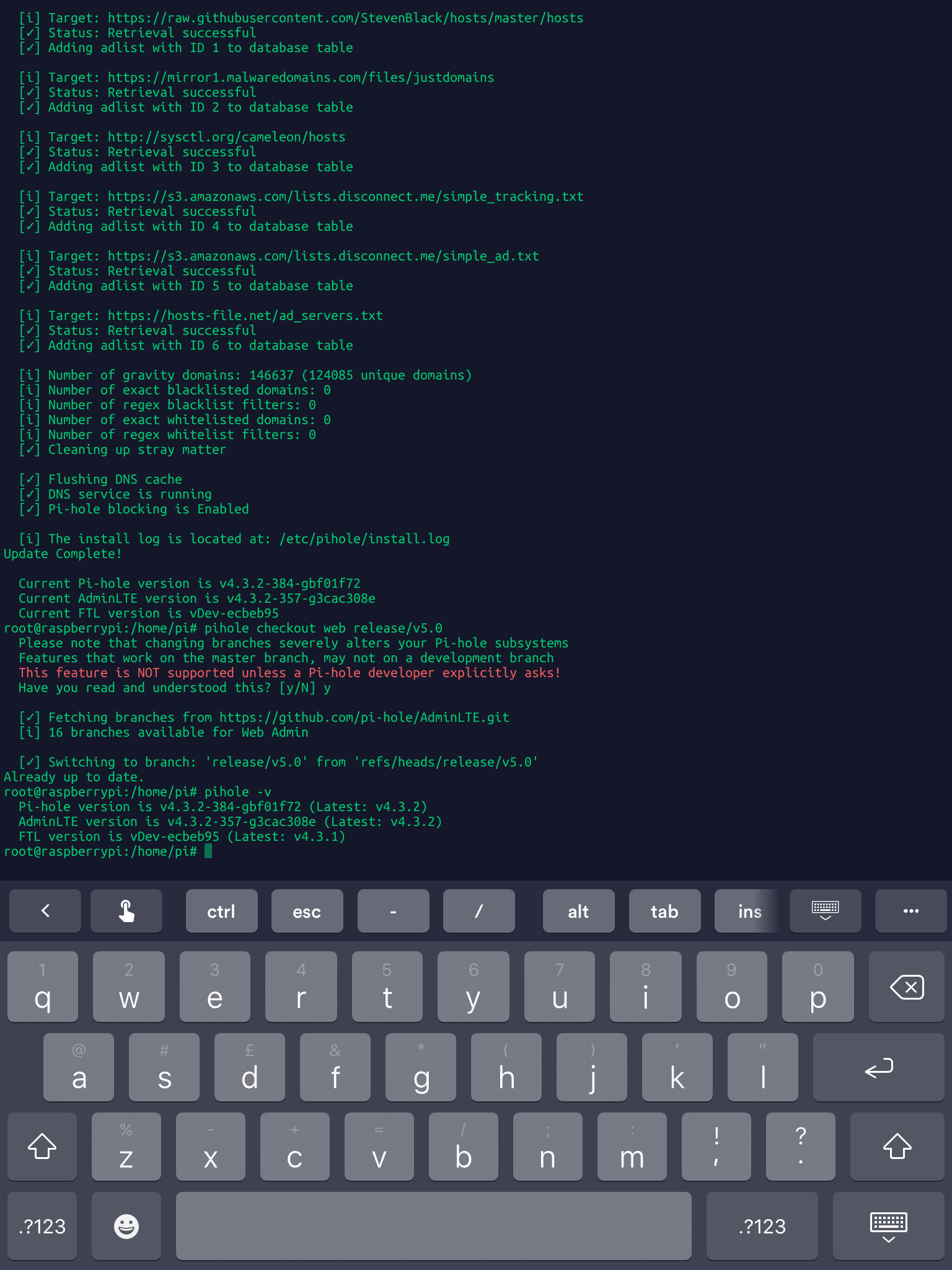Tap the terminal cursor at last prompt
Image resolution: width=952 pixels, height=1270 pixels.
208,851
